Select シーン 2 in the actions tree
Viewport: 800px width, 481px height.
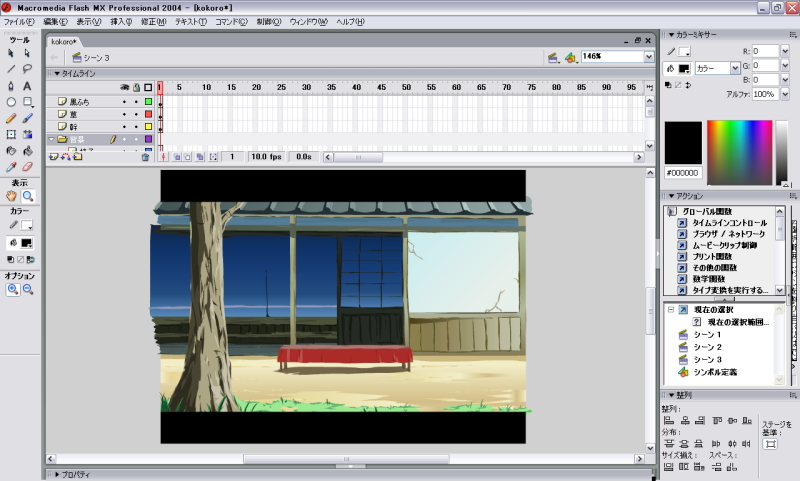(707, 347)
